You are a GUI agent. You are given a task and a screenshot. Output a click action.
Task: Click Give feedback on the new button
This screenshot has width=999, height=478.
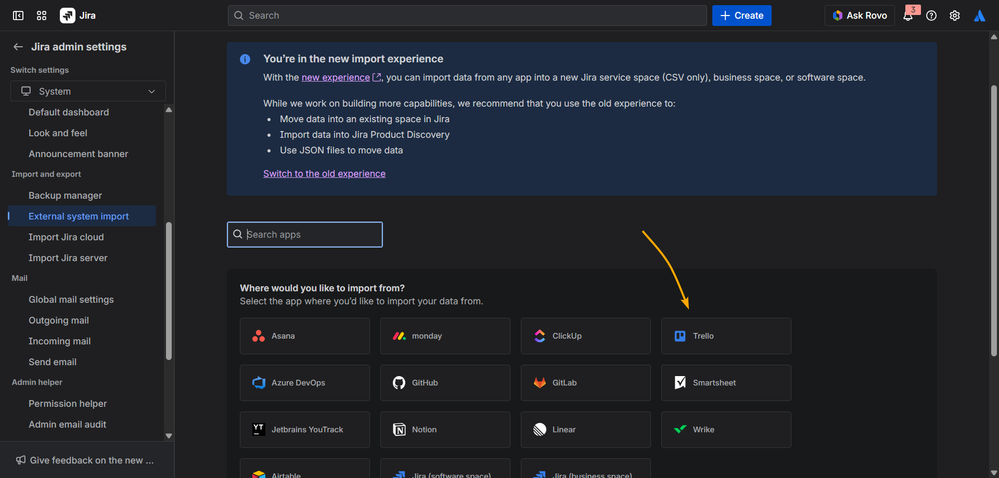(85, 460)
